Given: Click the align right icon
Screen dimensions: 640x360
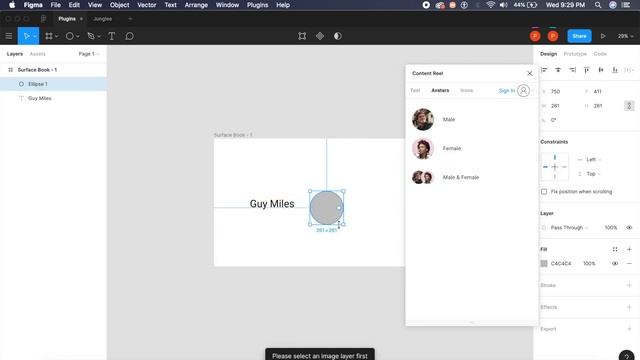Looking at the screenshot, I should [573, 70].
